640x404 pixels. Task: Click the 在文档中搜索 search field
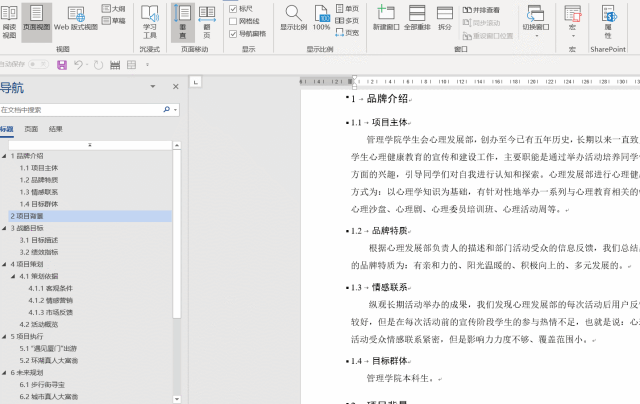tap(80, 110)
